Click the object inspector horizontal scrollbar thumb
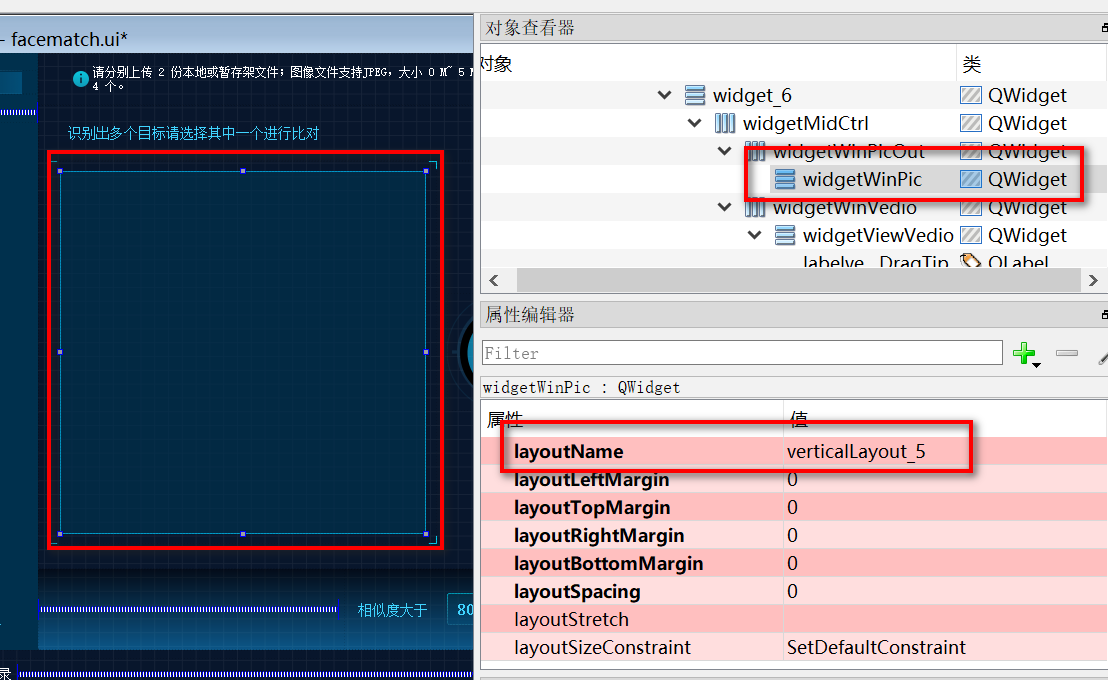The image size is (1108, 680). (x=798, y=281)
